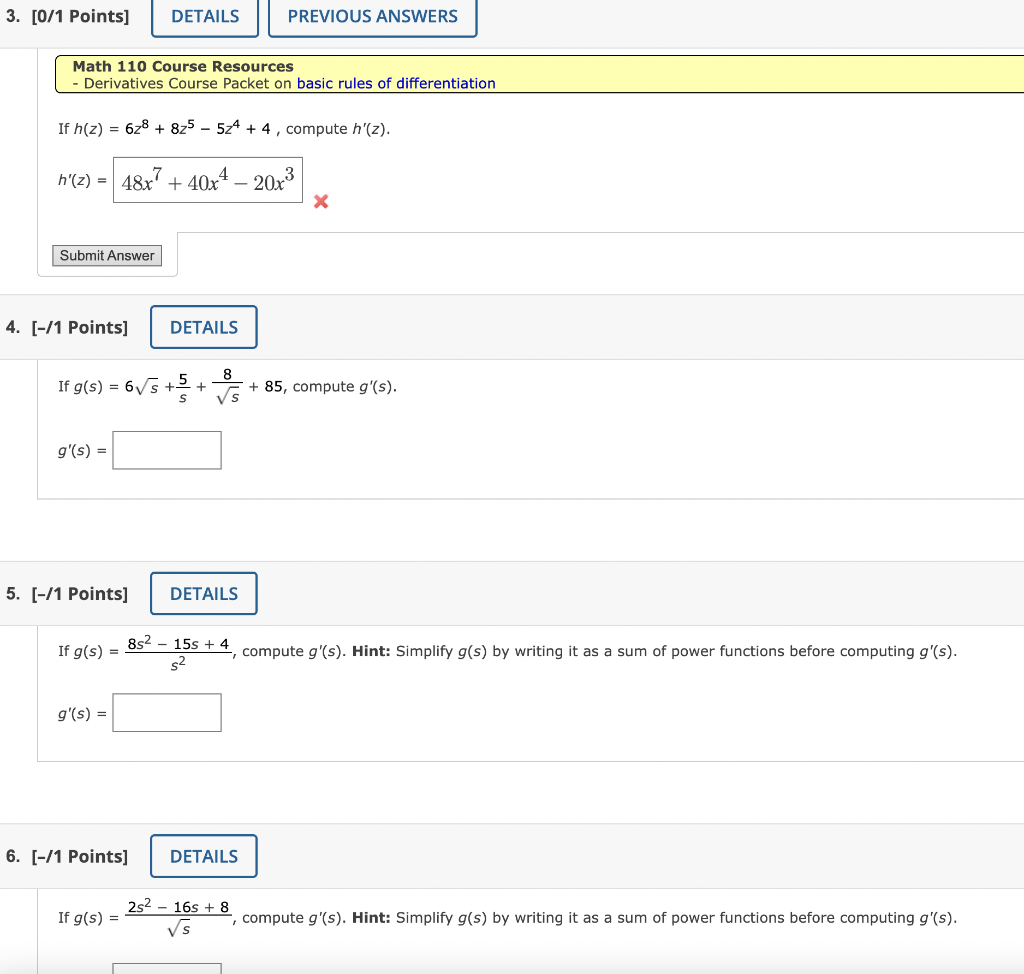
Task: Click the red incorrect X mark on problem 3
Action: 320,201
